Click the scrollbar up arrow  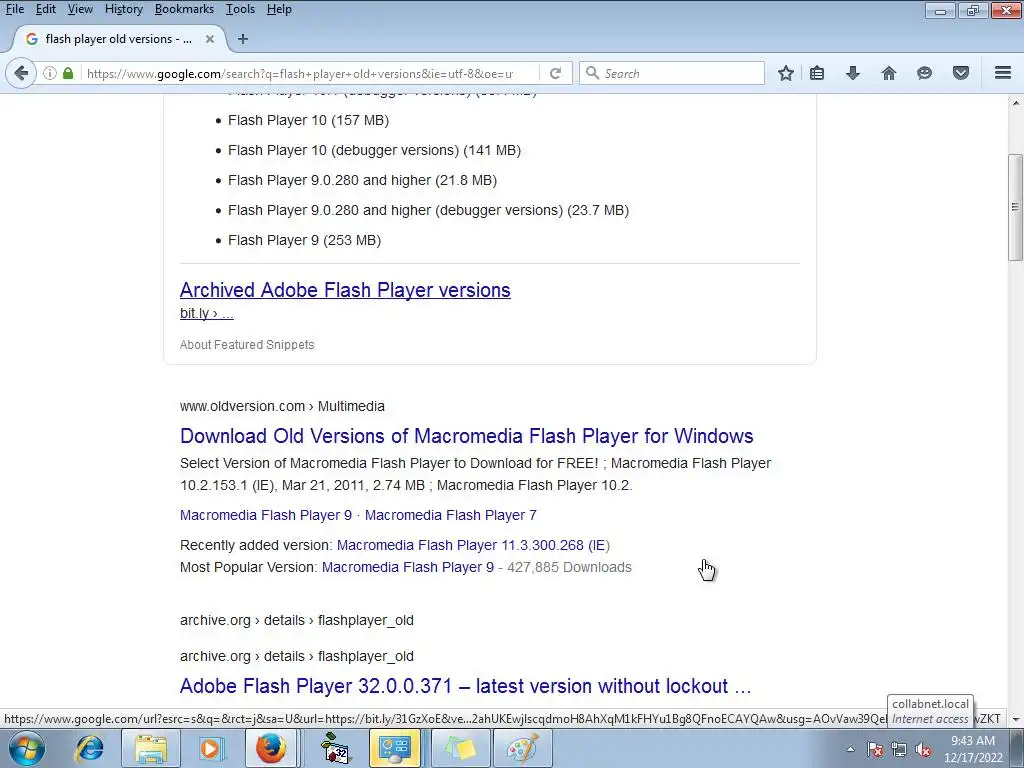coord(1016,103)
